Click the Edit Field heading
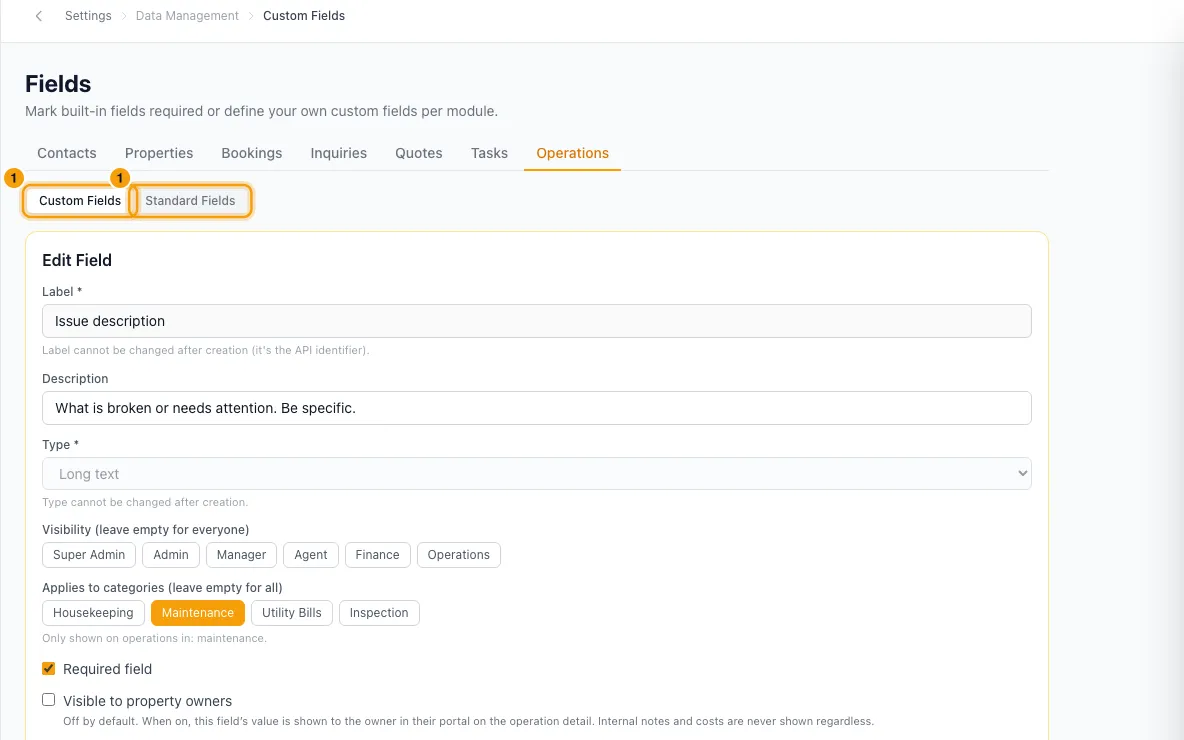This screenshot has width=1184, height=740. pyautogui.click(x=77, y=261)
